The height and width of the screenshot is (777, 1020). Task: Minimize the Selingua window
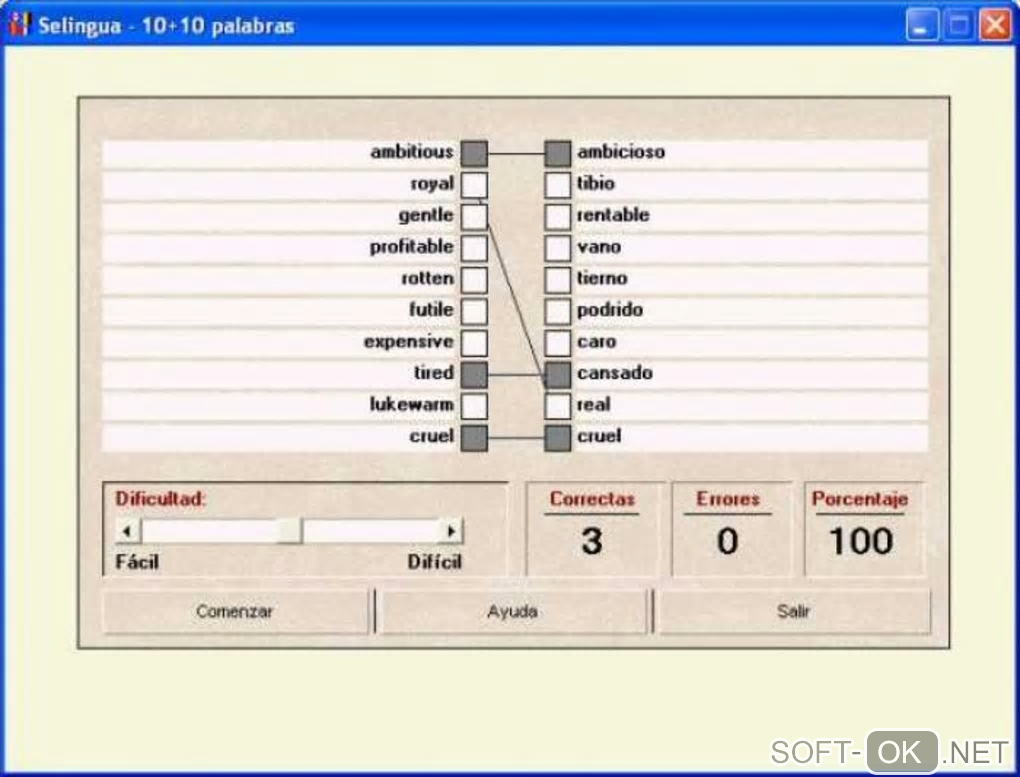click(x=921, y=25)
